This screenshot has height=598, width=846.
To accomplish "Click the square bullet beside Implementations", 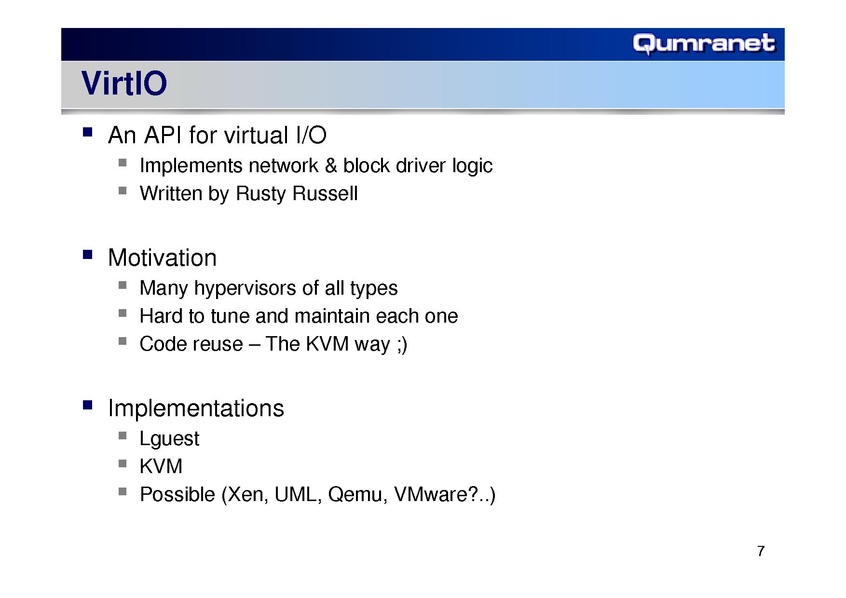I will tap(87, 406).
